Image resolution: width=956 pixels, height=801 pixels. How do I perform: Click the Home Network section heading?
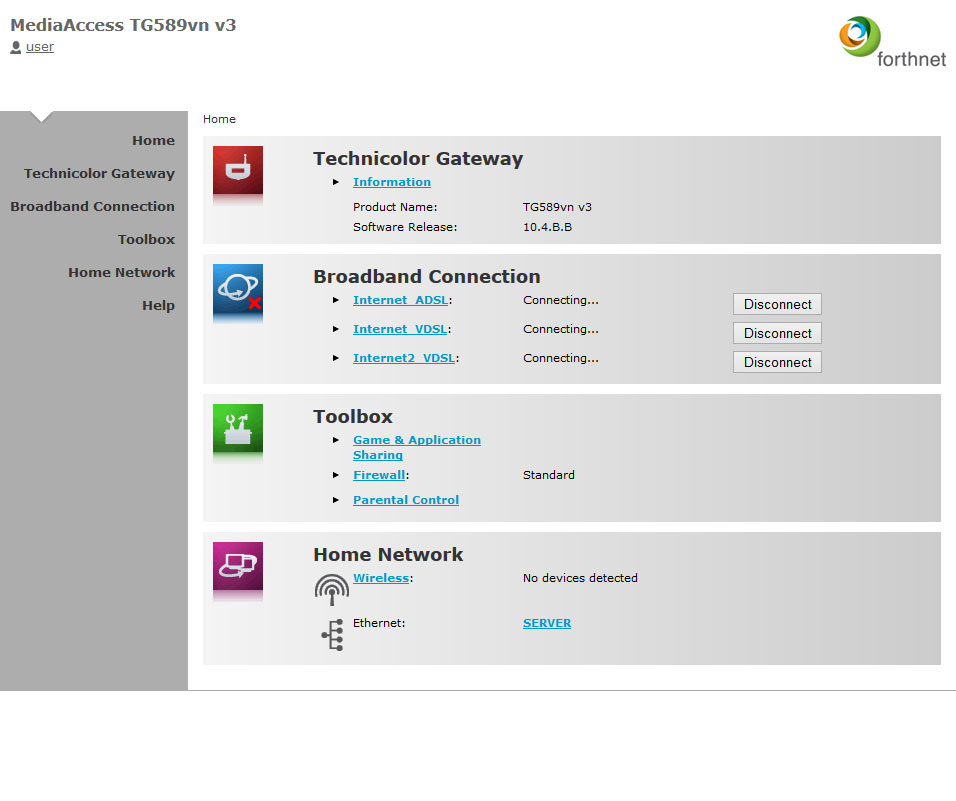pos(388,554)
